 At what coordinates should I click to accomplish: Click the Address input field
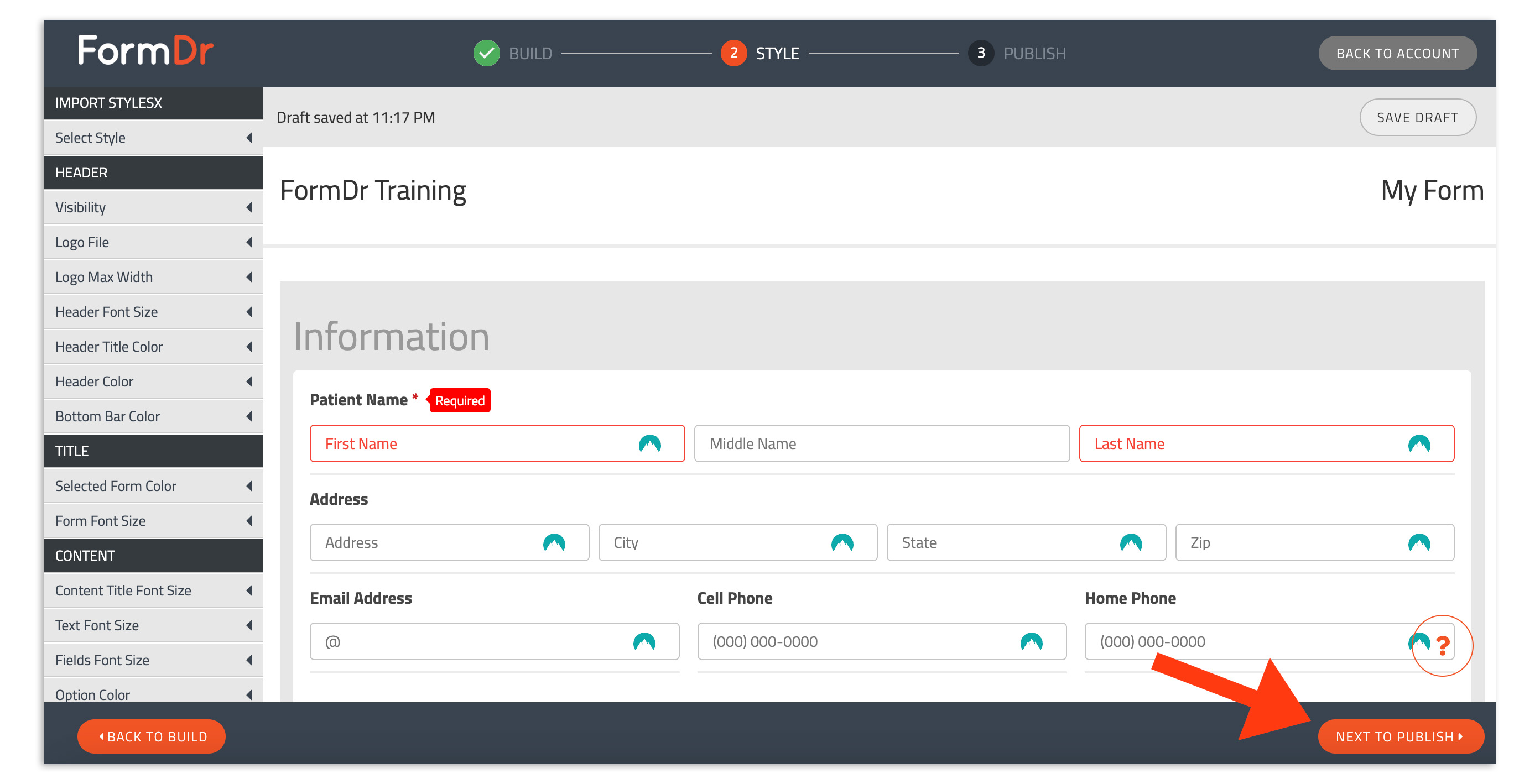coord(449,542)
